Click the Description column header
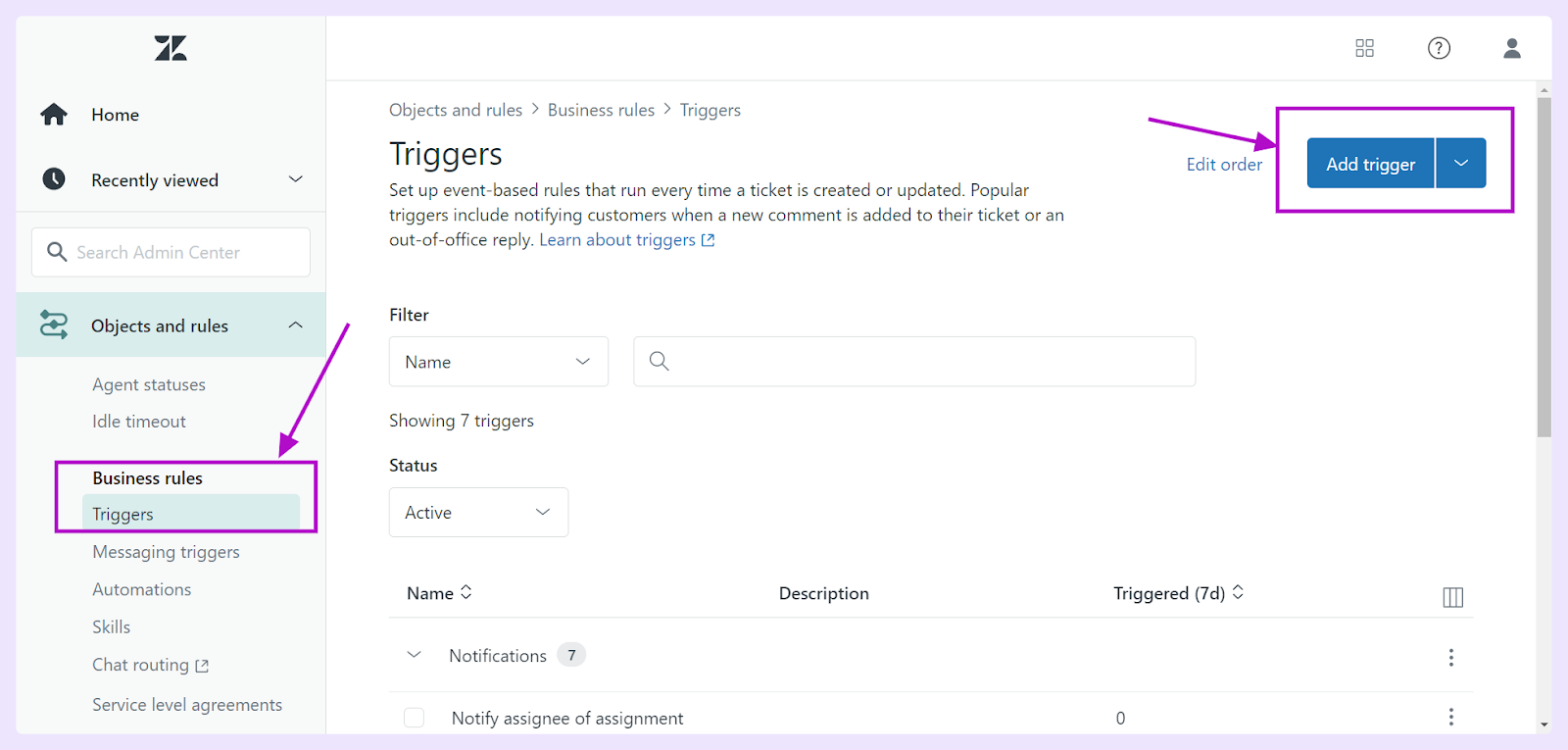1568x750 pixels. point(824,593)
